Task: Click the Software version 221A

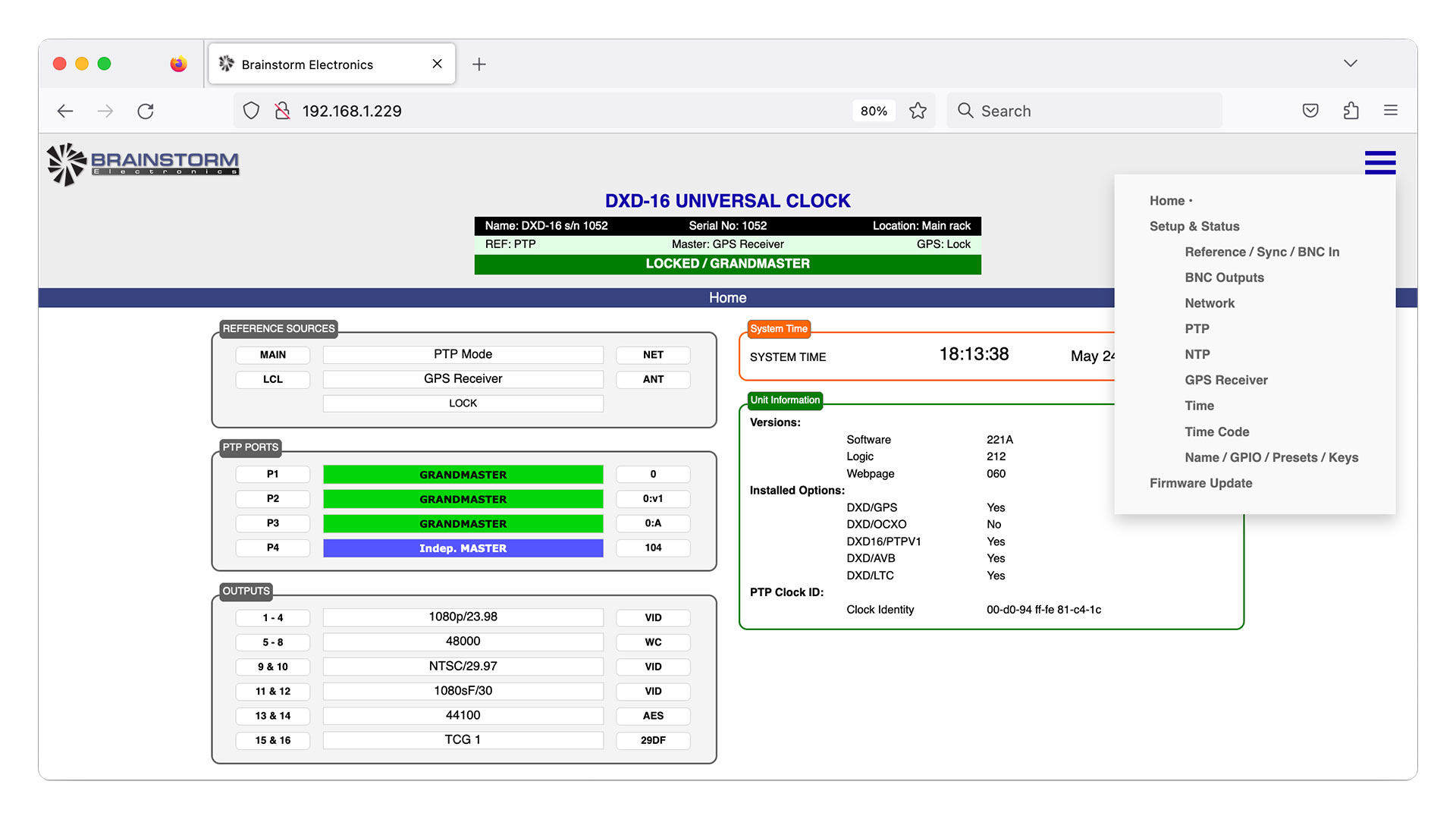Action: 999,440
